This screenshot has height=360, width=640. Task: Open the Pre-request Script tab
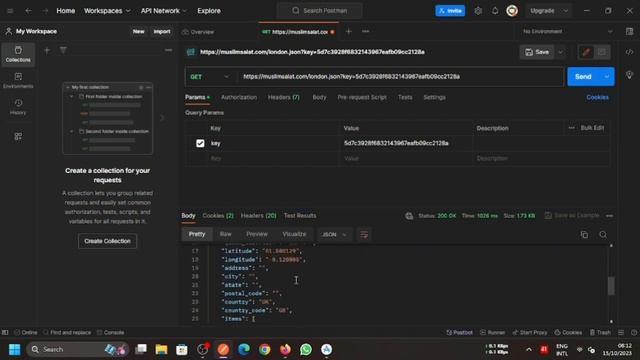click(x=362, y=97)
